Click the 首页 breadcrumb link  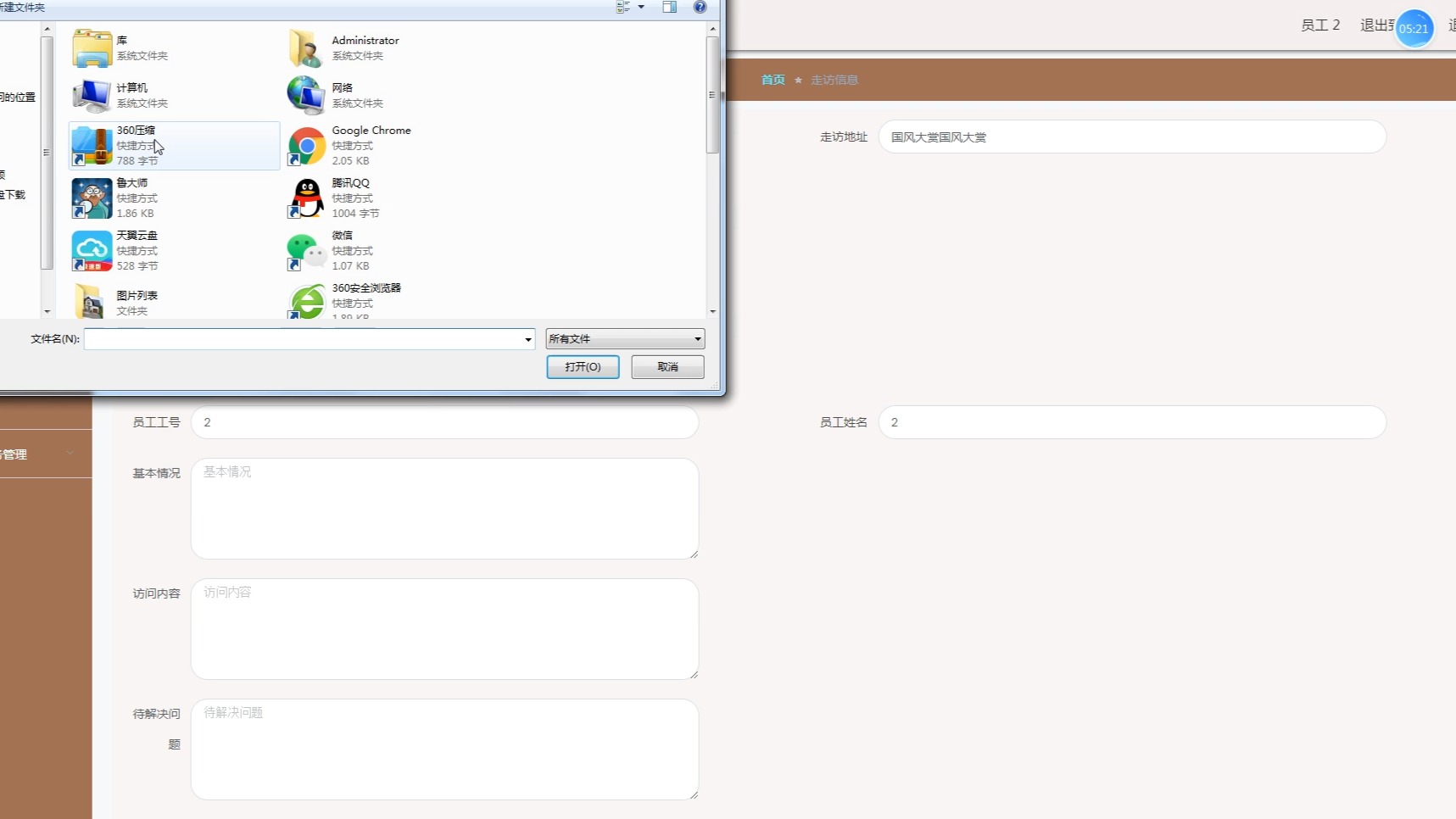pos(773,80)
